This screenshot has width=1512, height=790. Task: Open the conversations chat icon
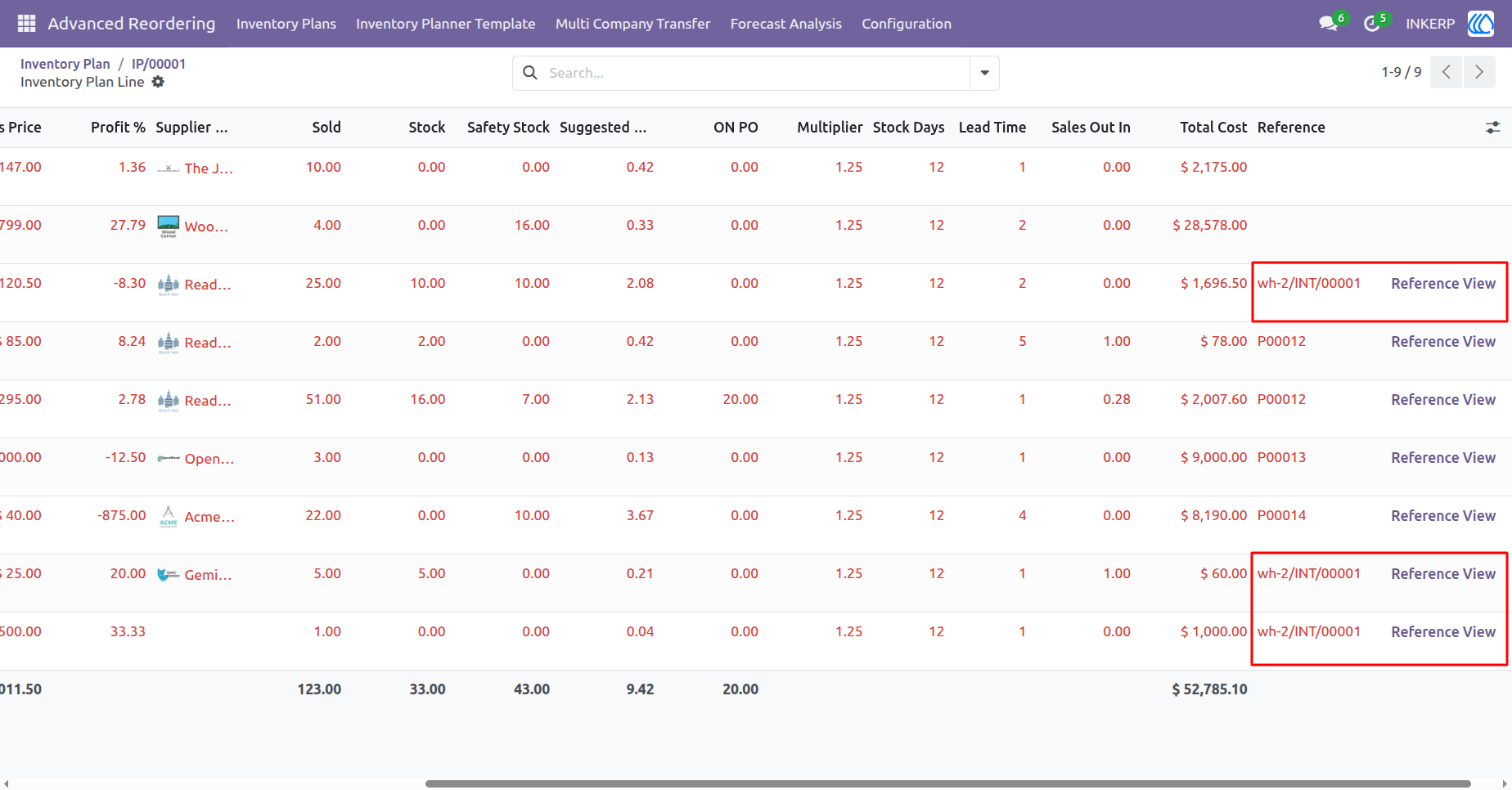point(1328,24)
